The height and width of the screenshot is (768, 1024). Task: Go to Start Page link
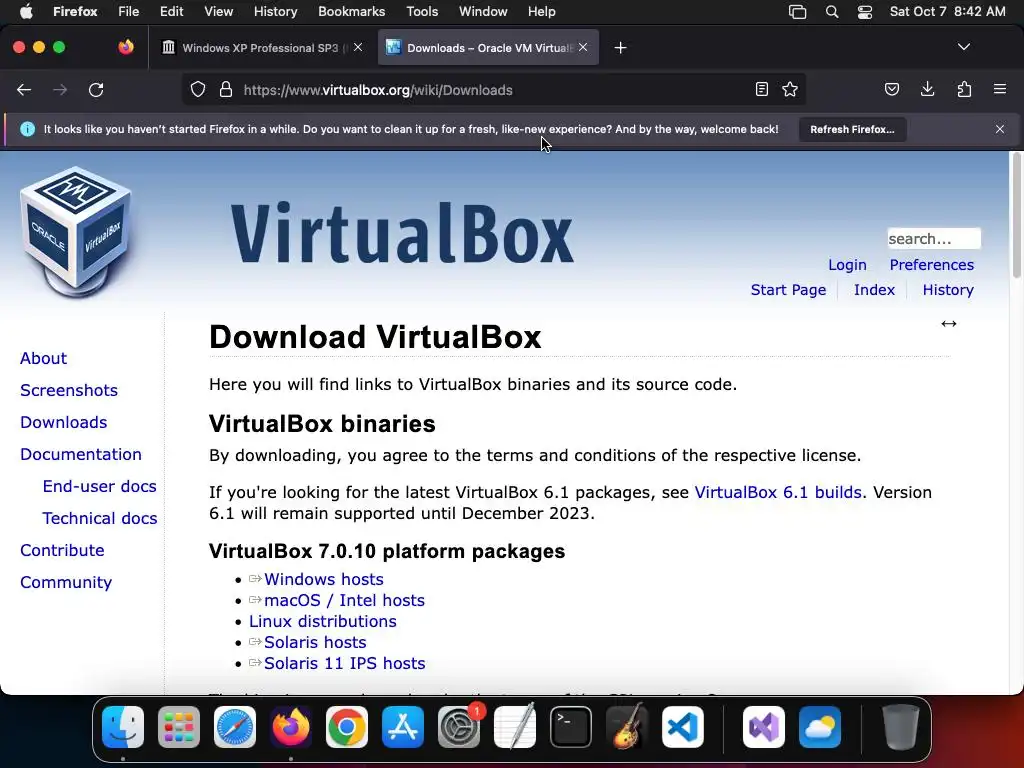788,290
